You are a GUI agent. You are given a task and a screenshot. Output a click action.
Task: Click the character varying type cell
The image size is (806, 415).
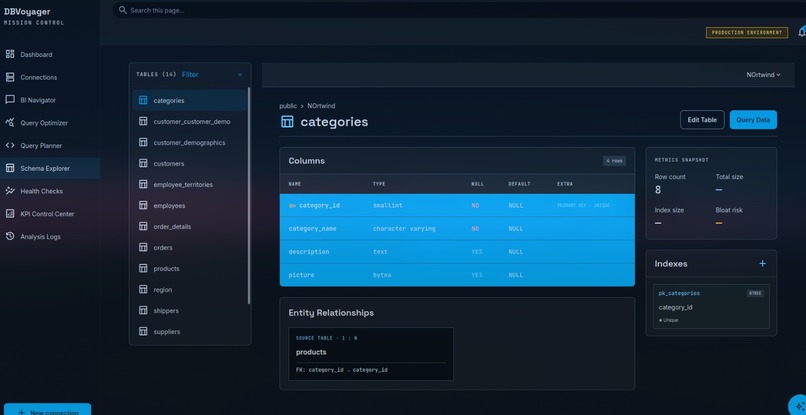[404, 229]
